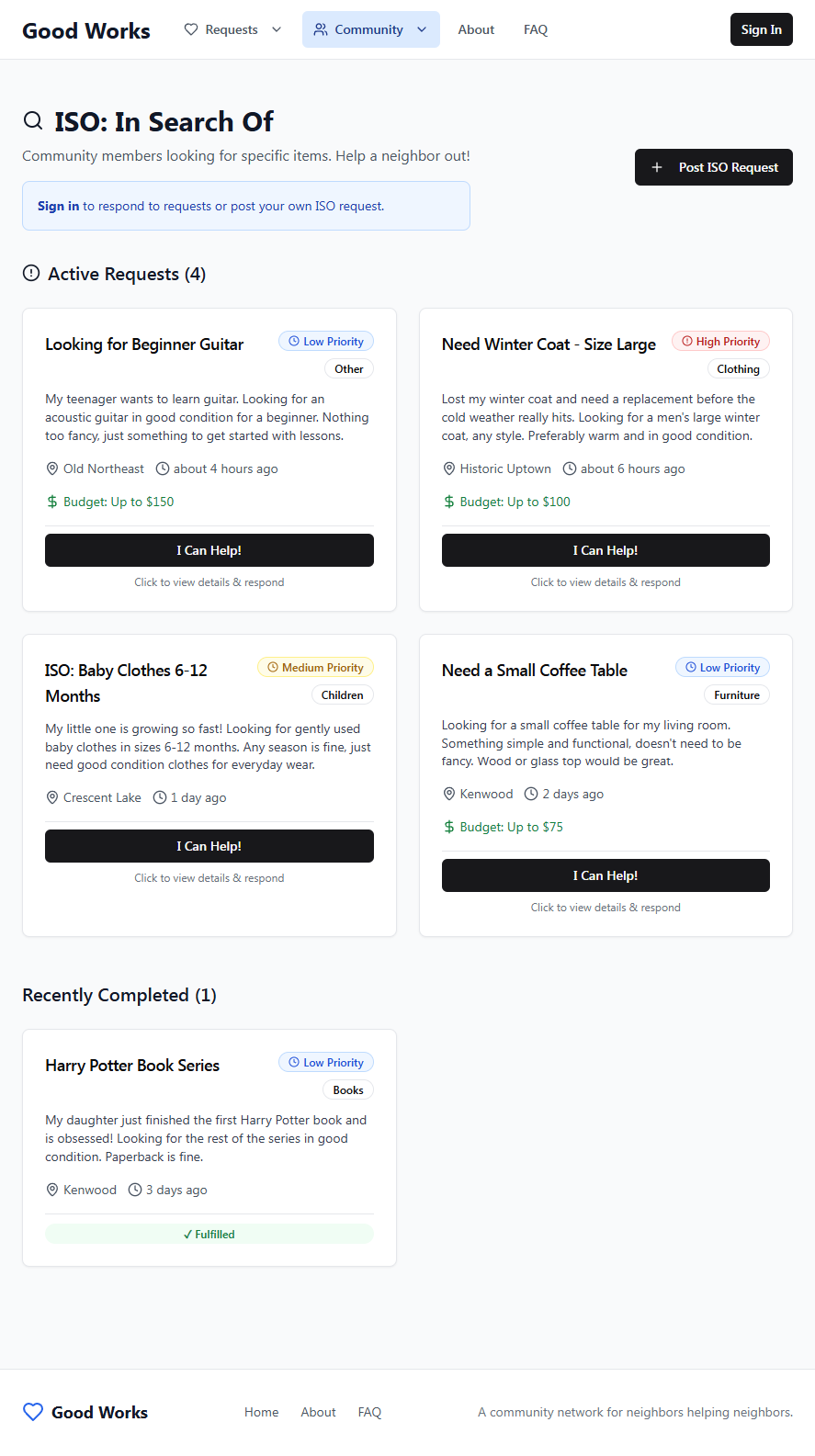Click 'I Can Help!' for Beginner Guitar

coord(209,550)
